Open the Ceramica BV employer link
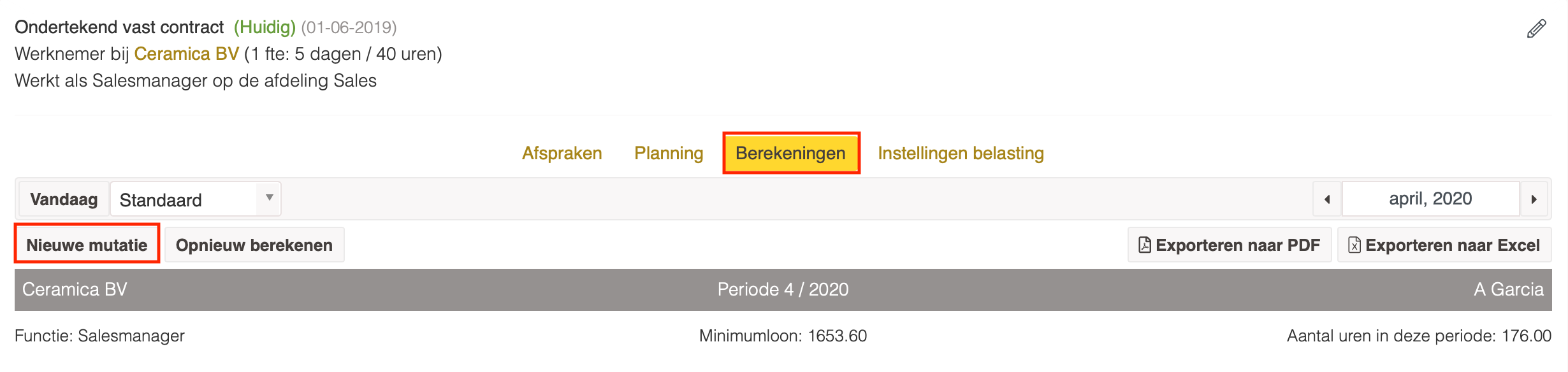Viewport: 1568px width, 372px height. [186, 54]
